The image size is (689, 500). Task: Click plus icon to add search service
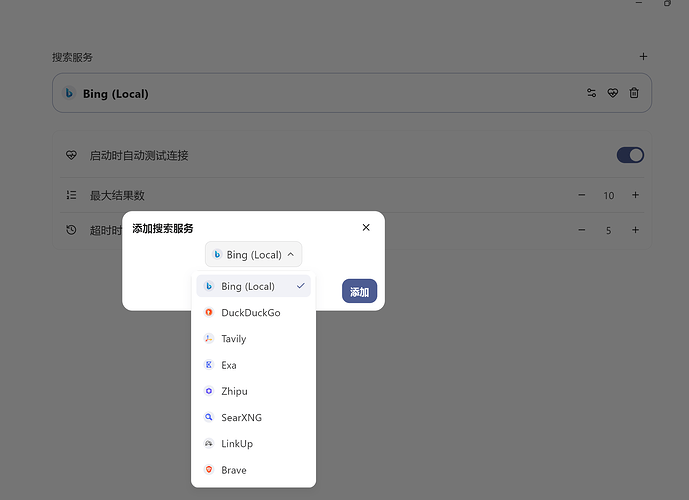(x=643, y=56)
